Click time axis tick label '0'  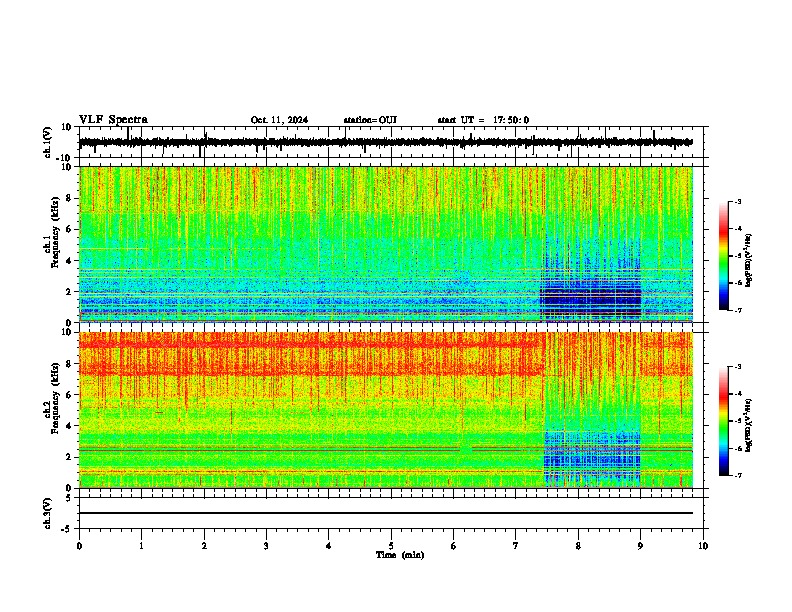[79, 546]
